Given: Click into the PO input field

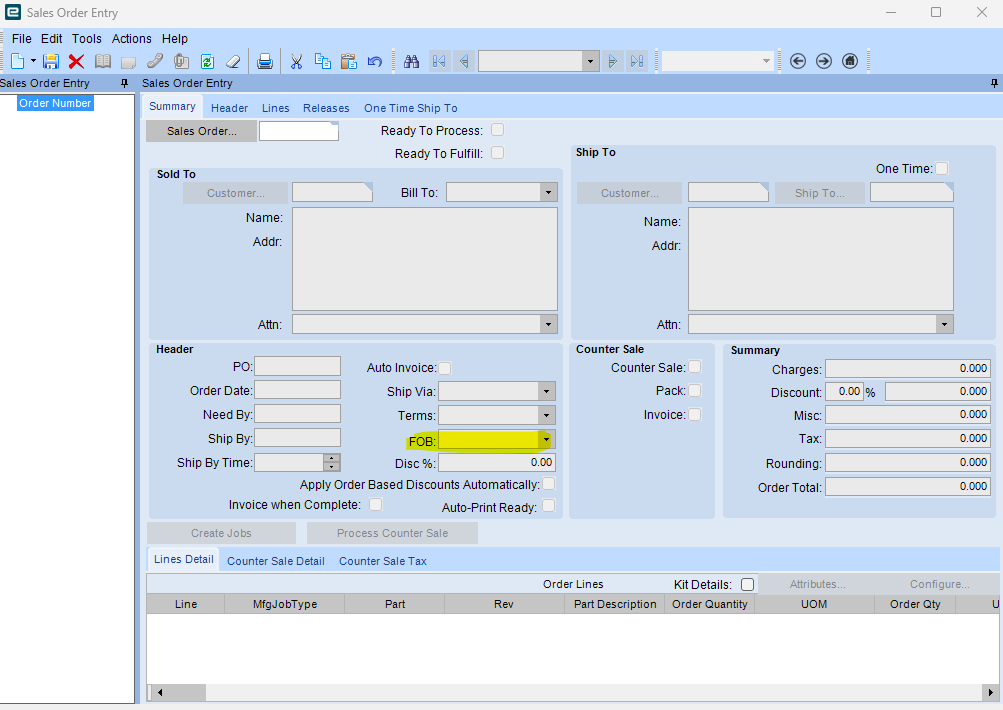Looking at the screenshot, I should [297, 367].
